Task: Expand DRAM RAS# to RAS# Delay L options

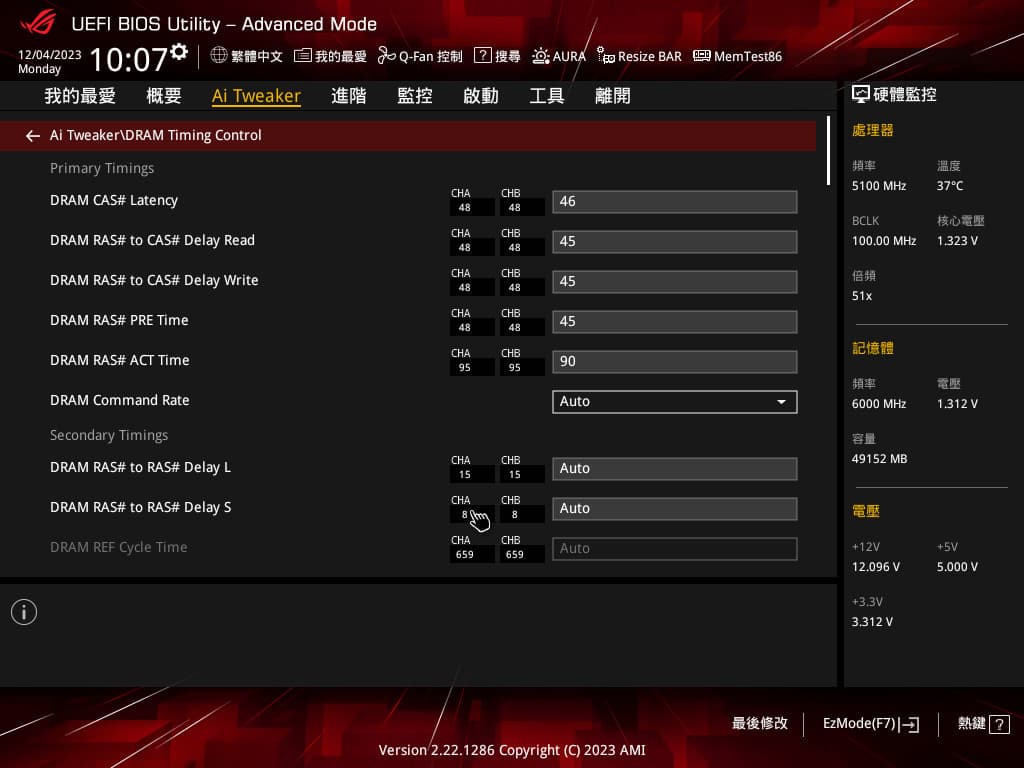Action: (x=674, y=468)
